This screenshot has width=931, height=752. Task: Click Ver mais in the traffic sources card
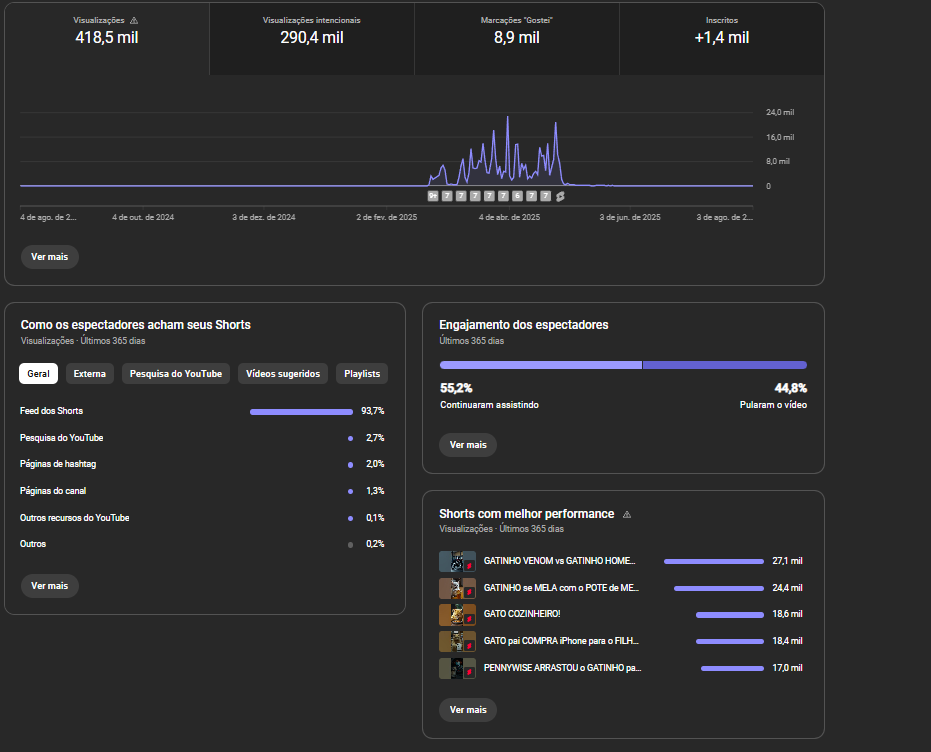(50, 586)
